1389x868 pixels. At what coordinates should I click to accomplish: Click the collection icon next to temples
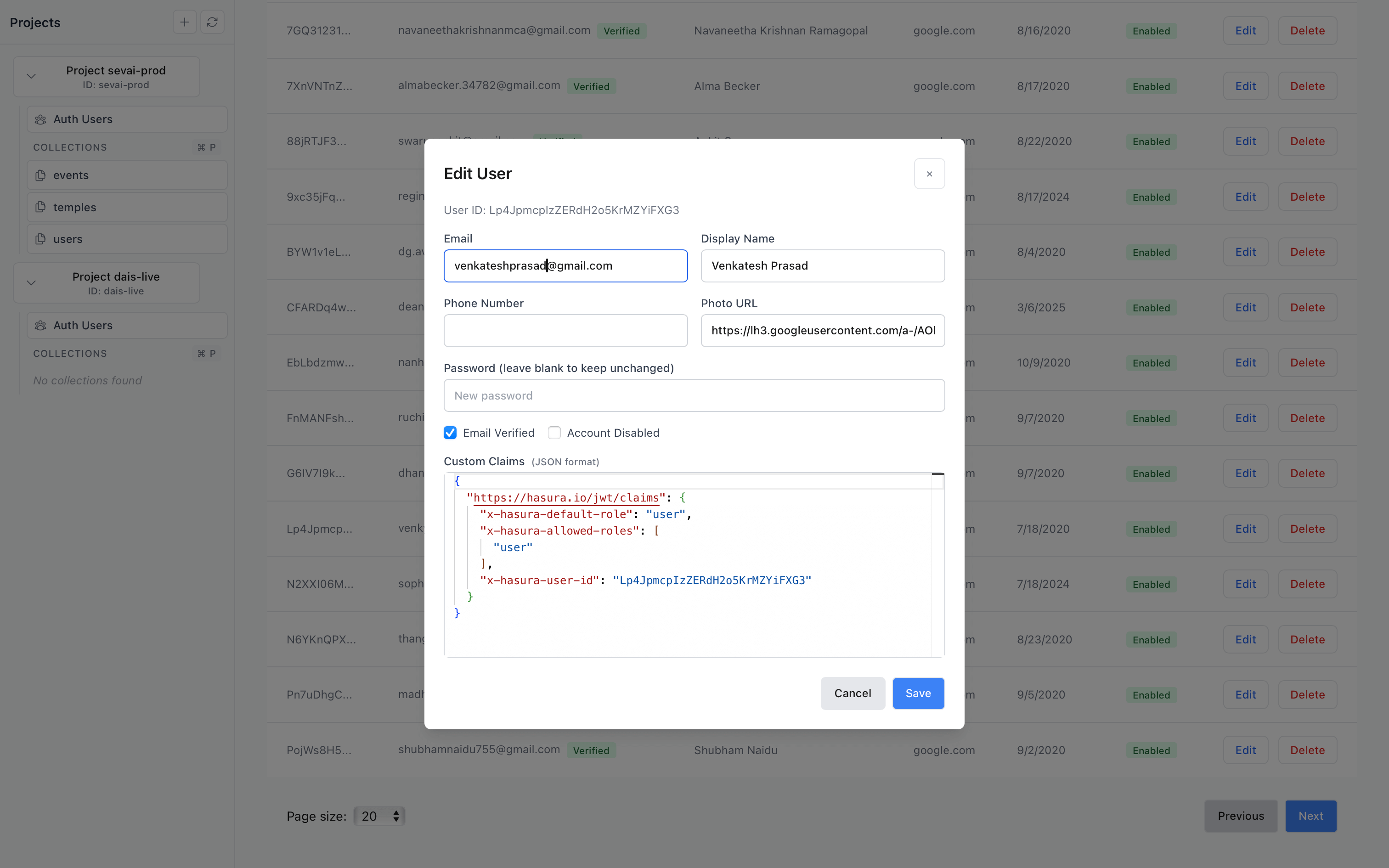tap(40, 207)
